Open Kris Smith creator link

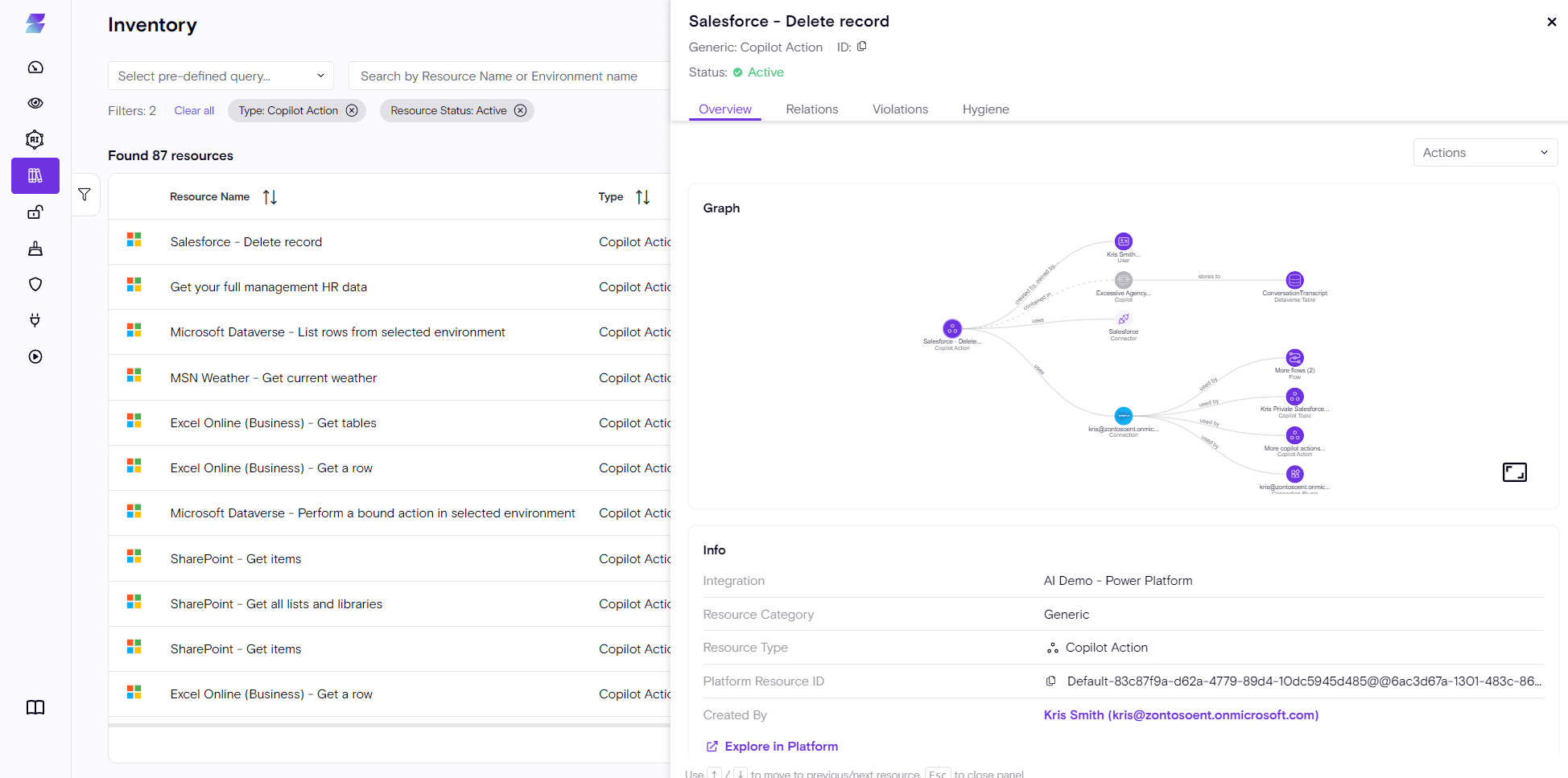pos(1181,715)
